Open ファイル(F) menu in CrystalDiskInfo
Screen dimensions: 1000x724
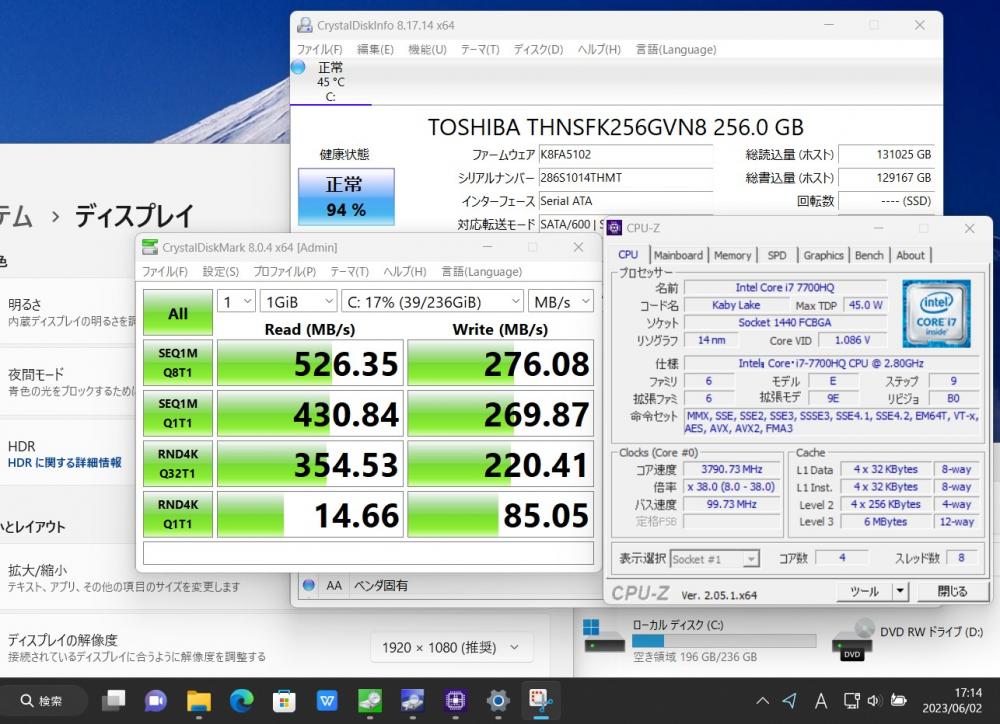320,50
